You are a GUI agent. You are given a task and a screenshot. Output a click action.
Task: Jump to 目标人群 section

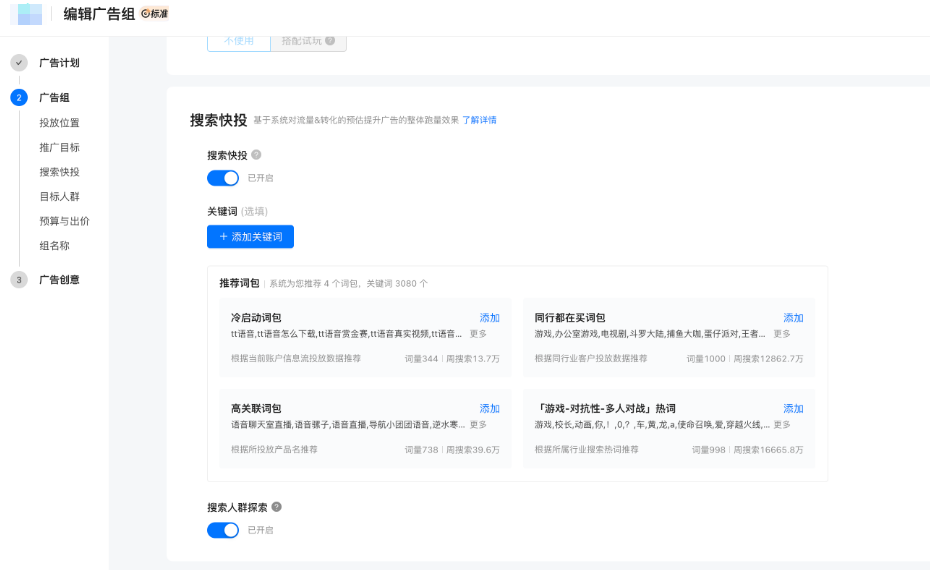click(x=59, y=196)
